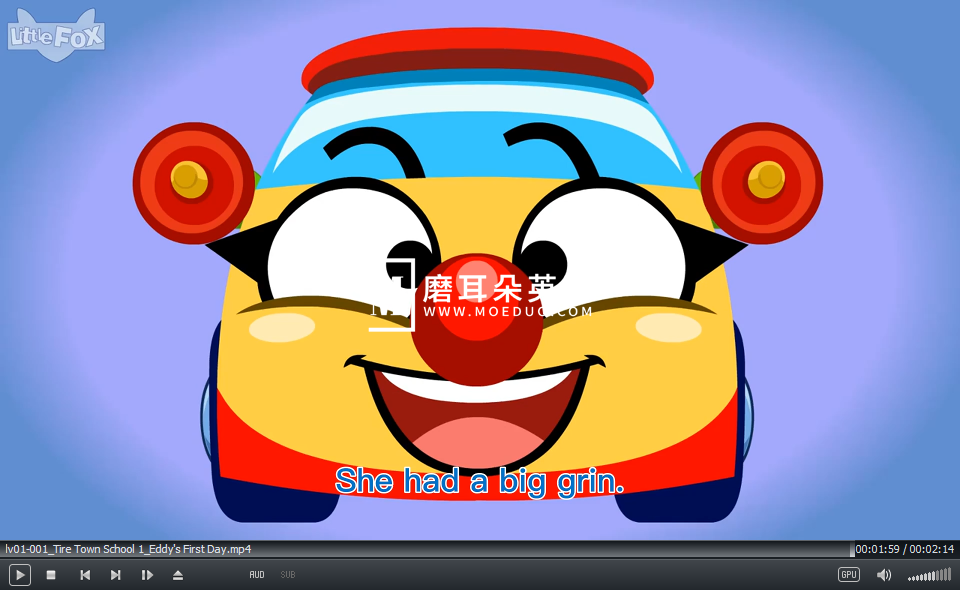Skip to the next file
The width and height of the screenshot is (960, 590).
pos(115,574)
